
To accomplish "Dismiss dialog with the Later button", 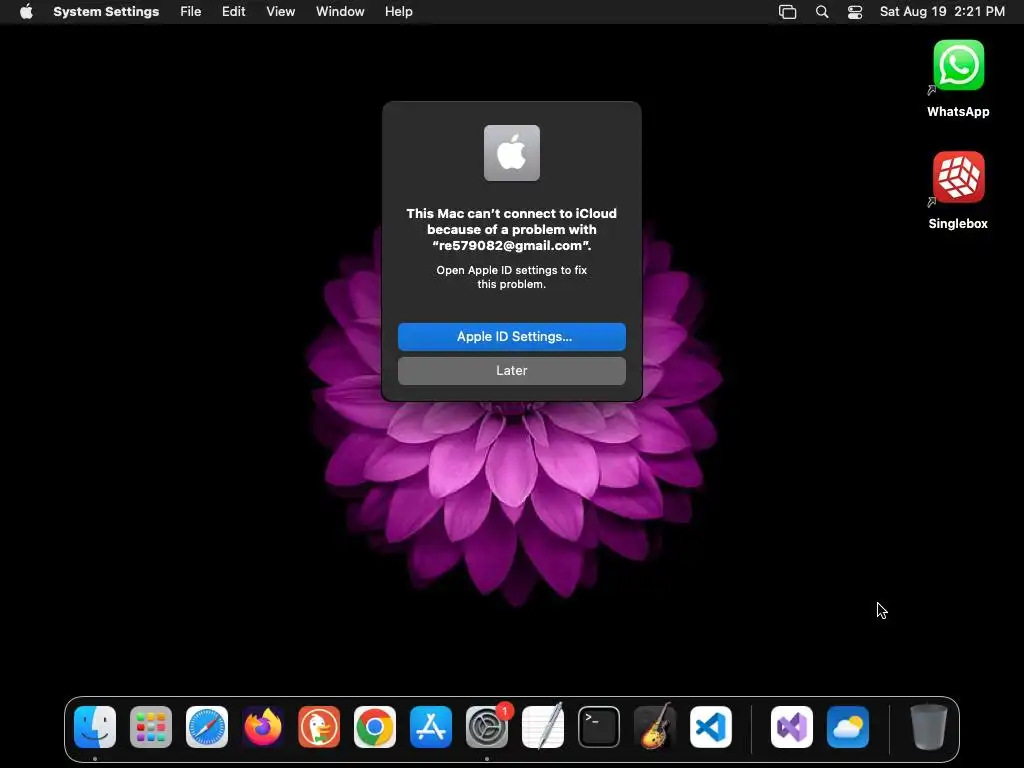I will pos(512,370).
